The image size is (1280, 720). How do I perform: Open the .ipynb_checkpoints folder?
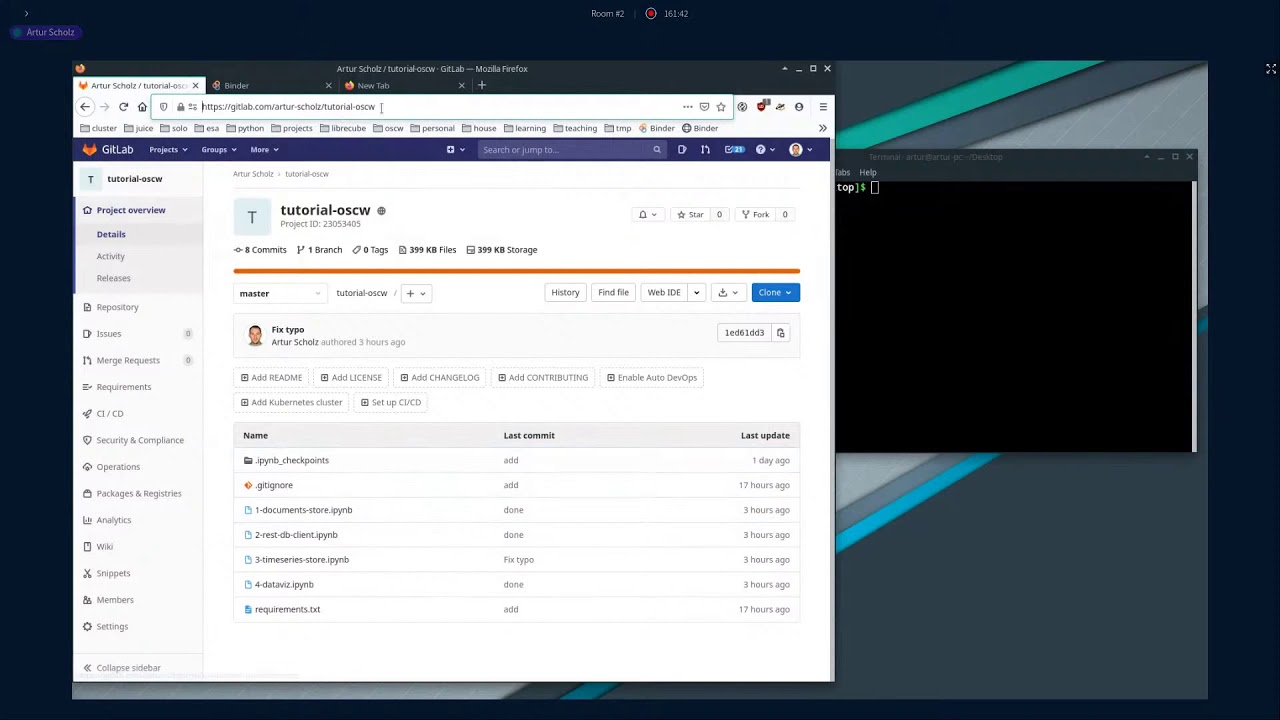click(x=292, y=461)
